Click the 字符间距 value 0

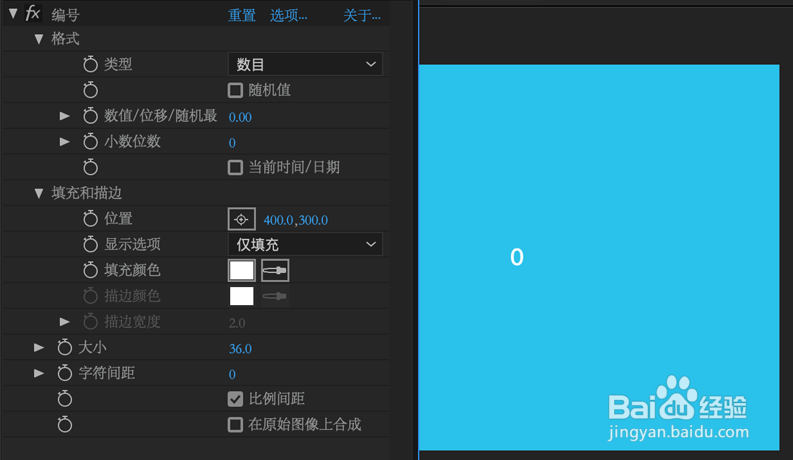[x=232, y=375]
